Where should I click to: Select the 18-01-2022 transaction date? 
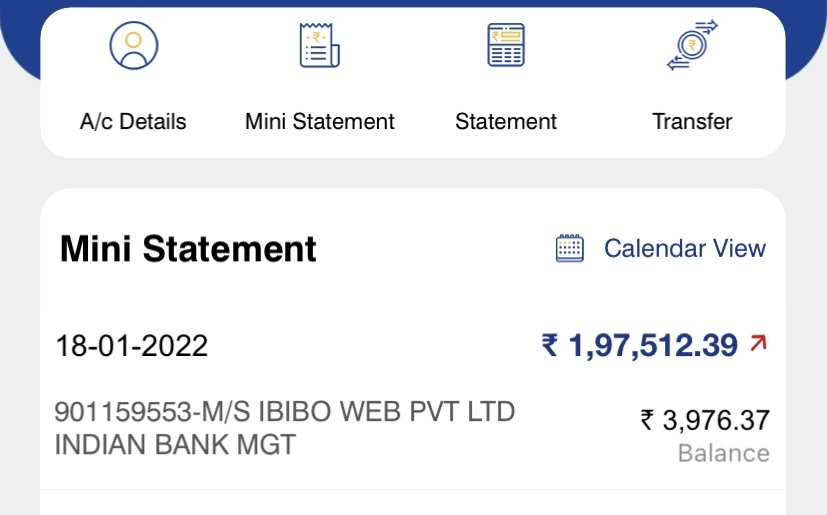(x=132, y=346)
